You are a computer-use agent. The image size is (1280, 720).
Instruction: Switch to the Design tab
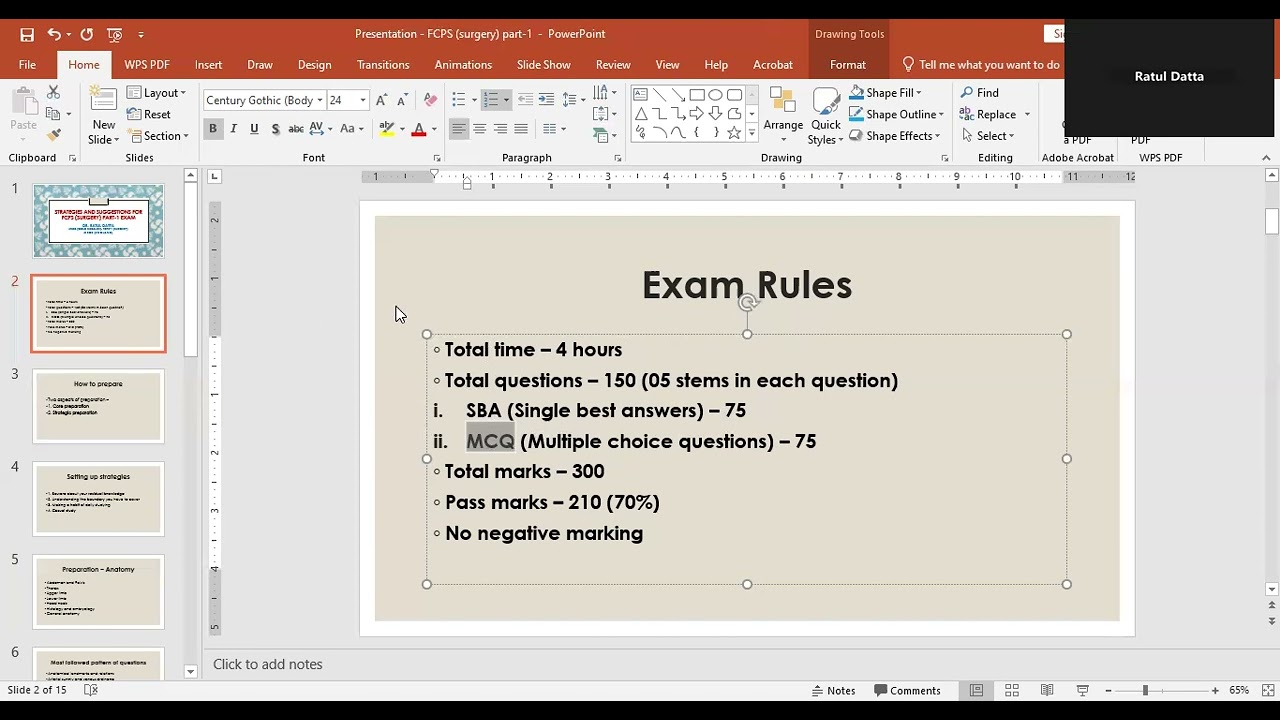tap(314, 64)
